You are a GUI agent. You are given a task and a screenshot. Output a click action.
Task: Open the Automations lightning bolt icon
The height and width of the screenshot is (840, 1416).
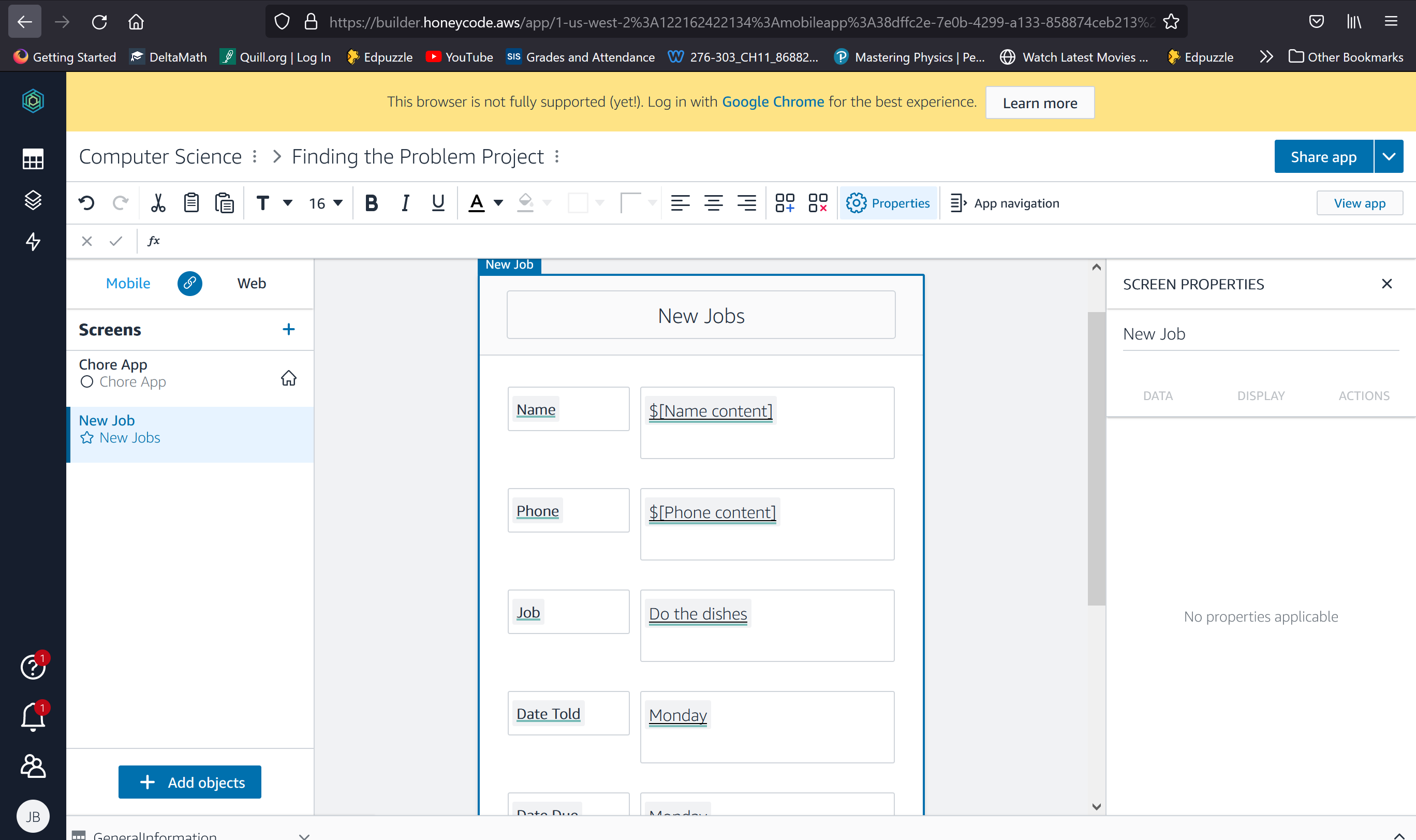[x=33, y=242]
